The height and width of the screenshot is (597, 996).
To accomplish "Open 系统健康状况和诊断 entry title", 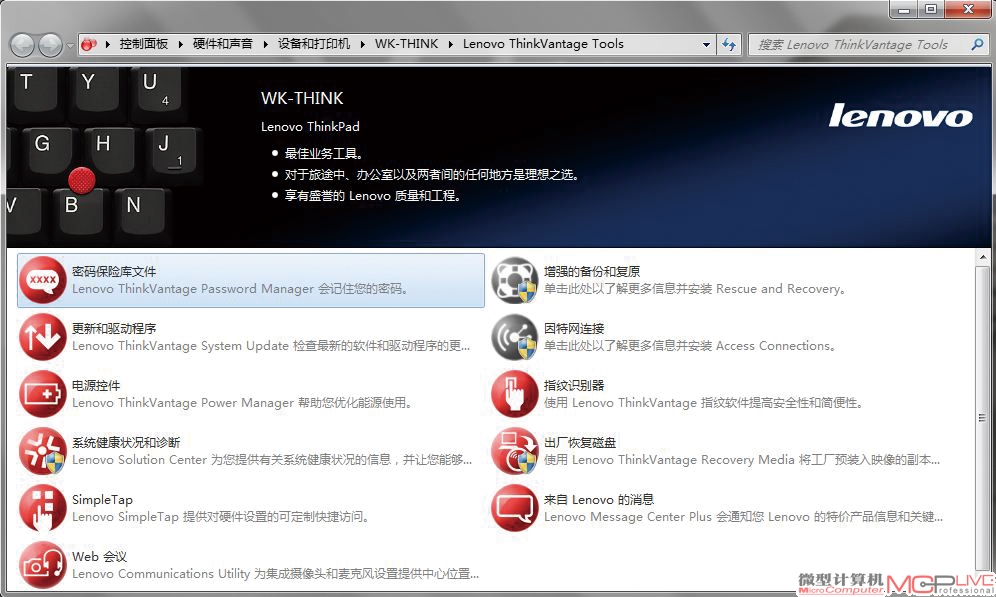I will pyautogui.click(x=126, y=443).
